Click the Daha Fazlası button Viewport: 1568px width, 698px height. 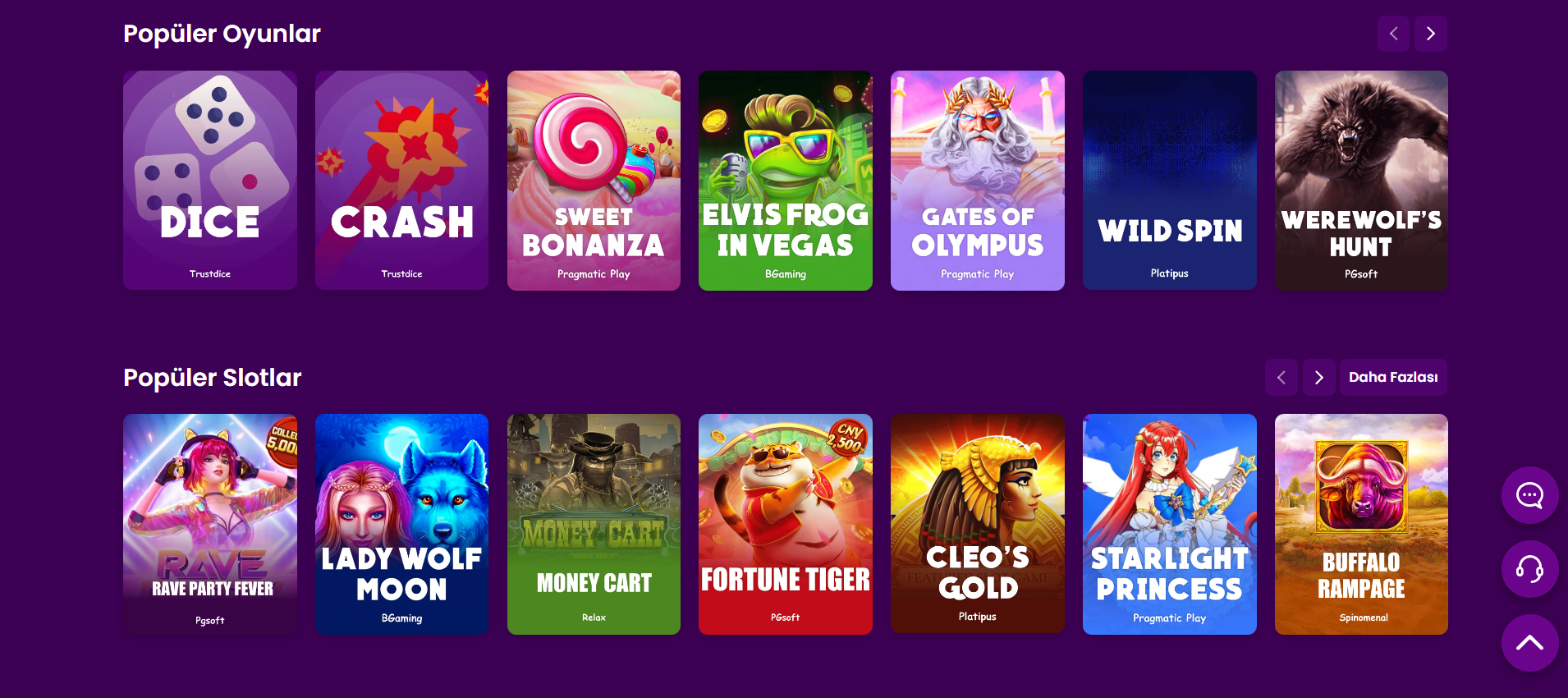[1393, 377]
